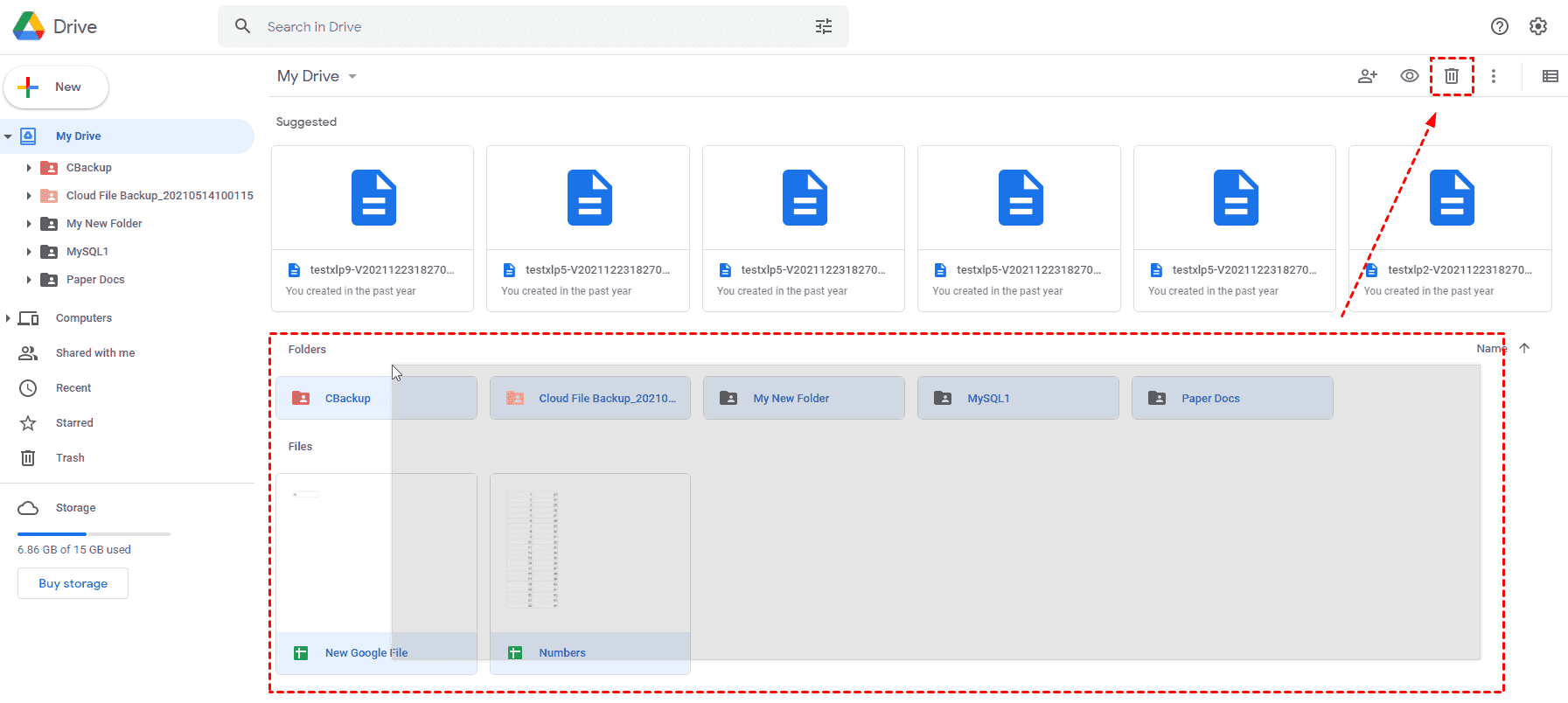Open the search options filter icon

click(823, 26)
